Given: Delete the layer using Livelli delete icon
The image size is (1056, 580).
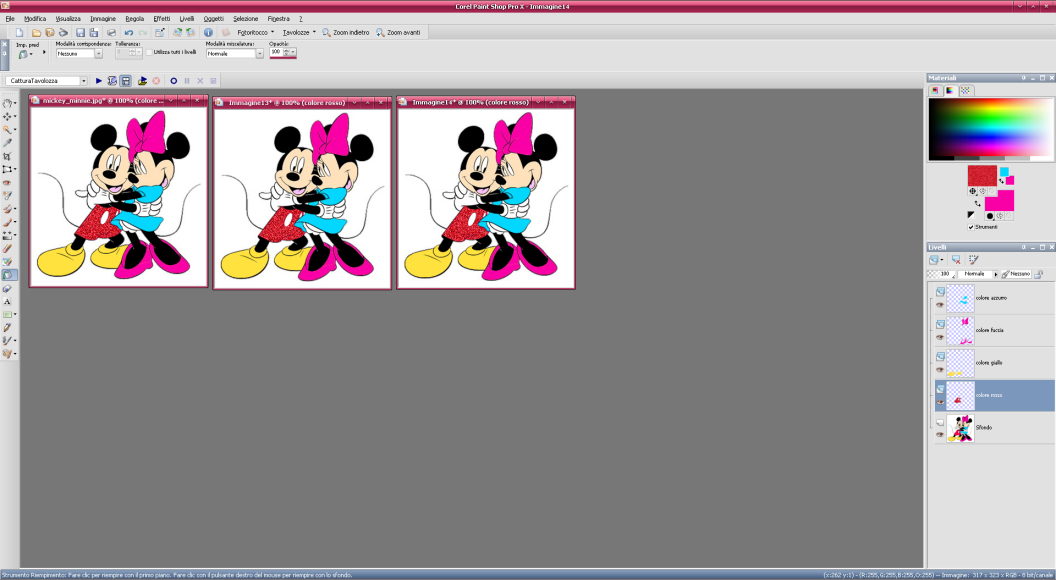Looking at the screenshot, I should click(x=956, y=259).
